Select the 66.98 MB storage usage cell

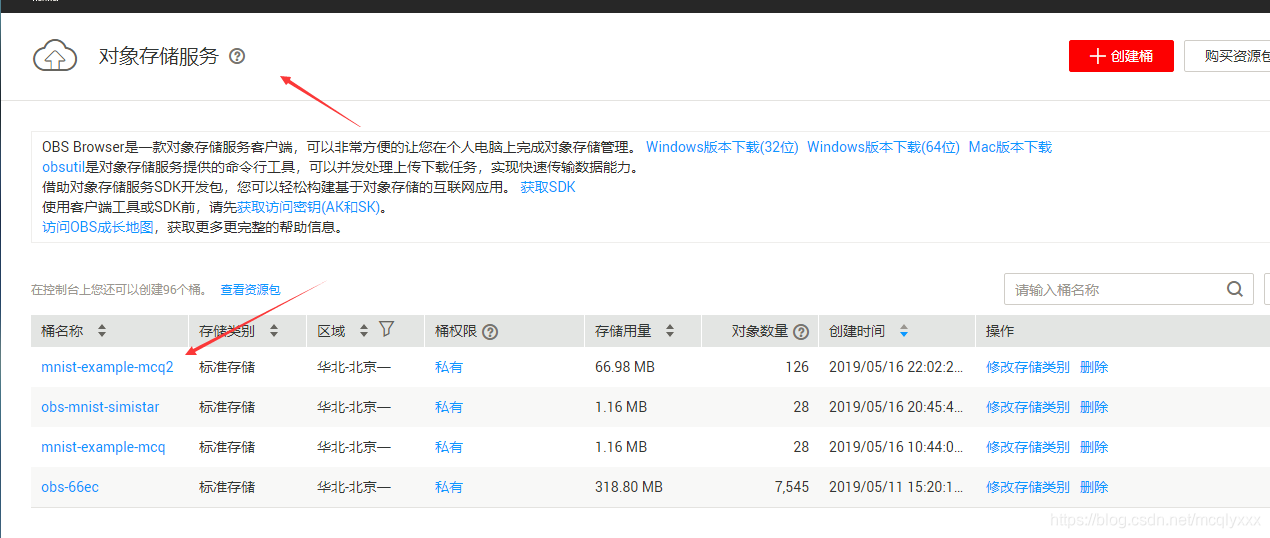click(x=625, y=367)
